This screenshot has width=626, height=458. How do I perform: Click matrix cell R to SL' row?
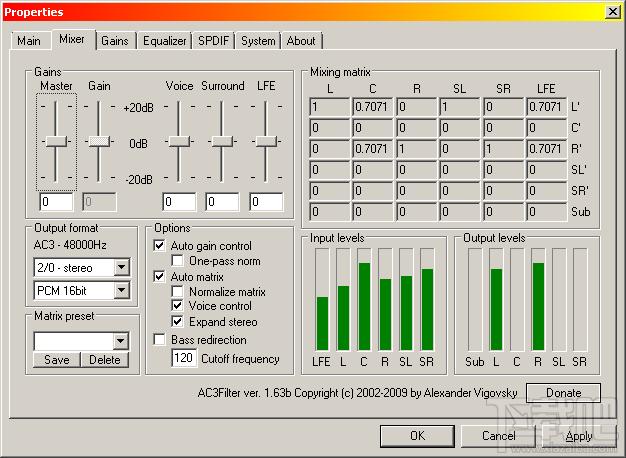pyautogui.click(x=416, y=170)
